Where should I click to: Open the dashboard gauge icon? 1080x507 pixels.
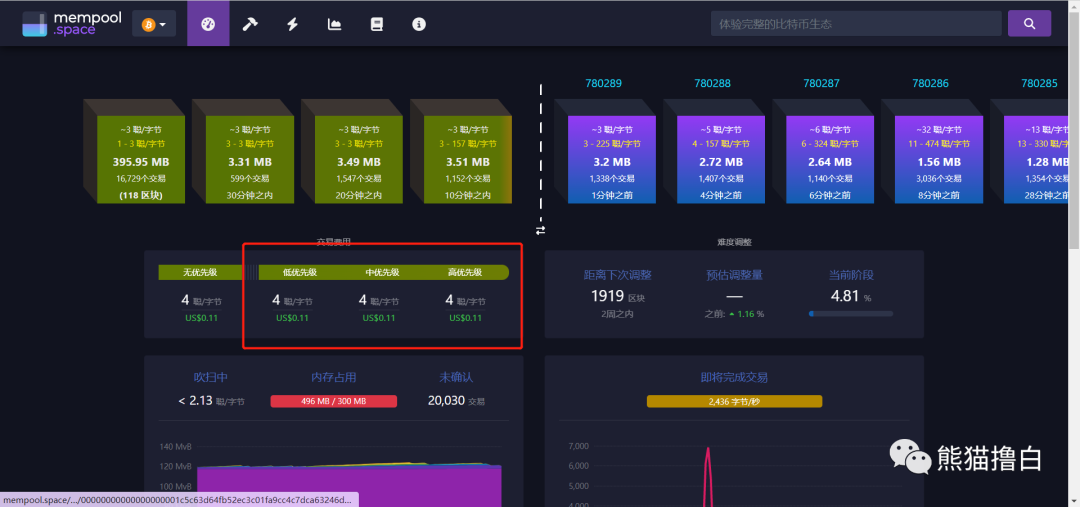click(208, 24)
